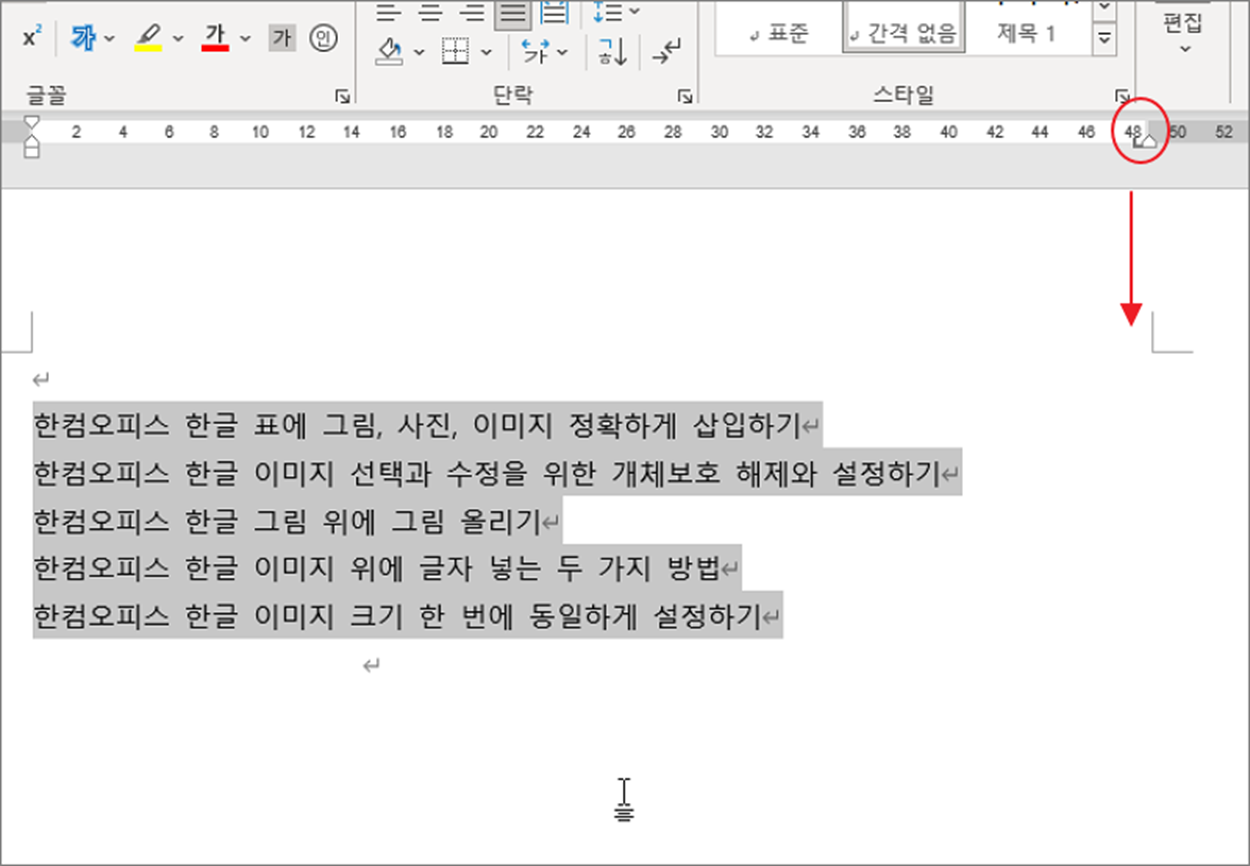
Task: Open borders dropdown arrow
Action: tap(486, 51)
